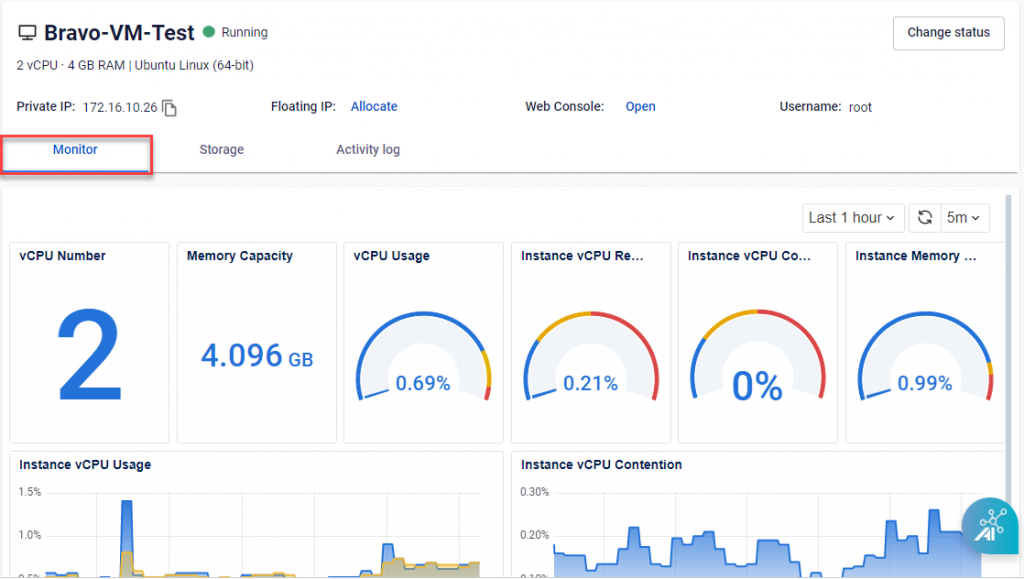Change the 5m refresh interval
Viewport: 1024px width, 579px height.
click(964, 217)
